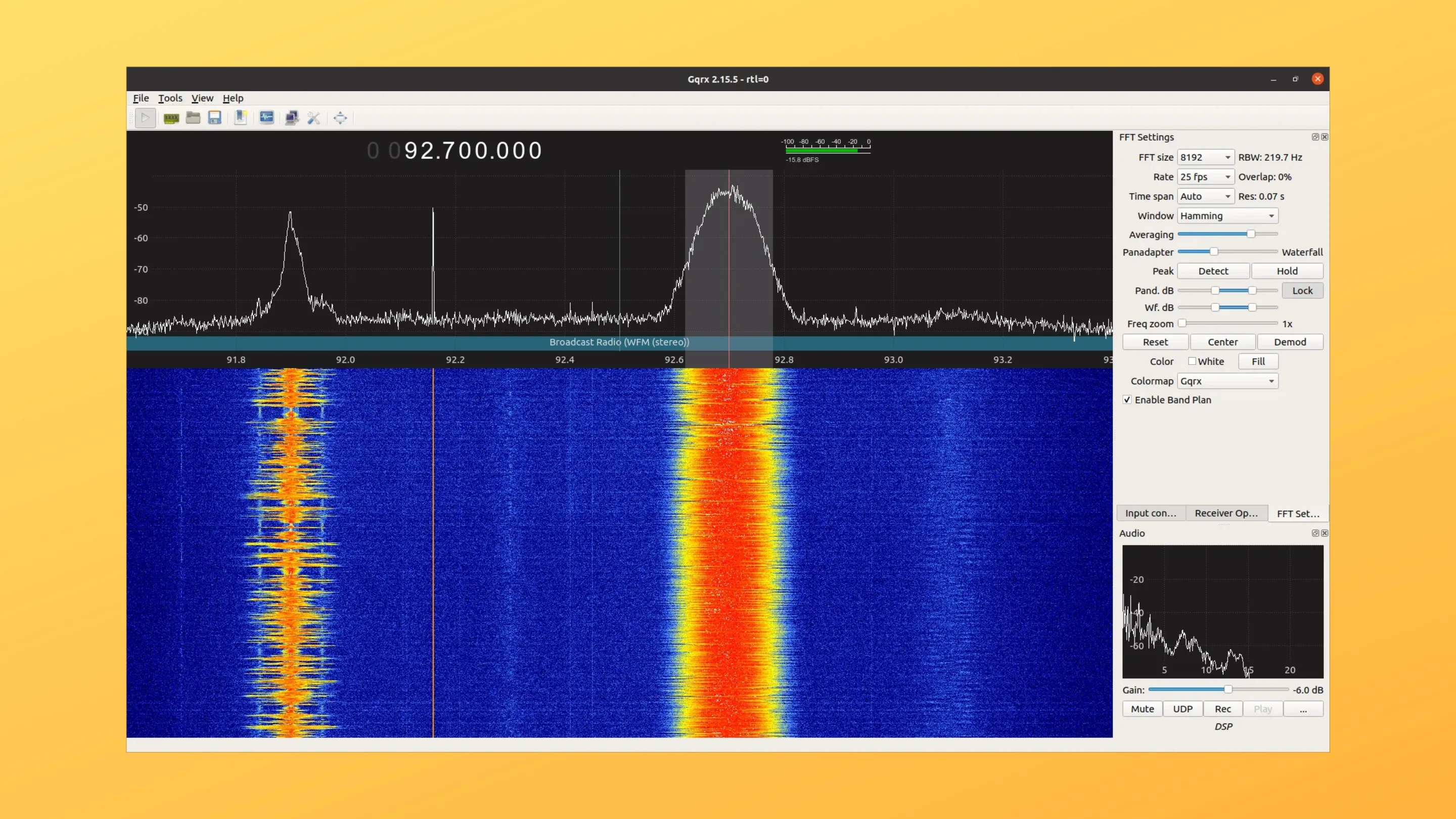This screenshot has width=1456, height=819.
Task: Start DSP with the play button
Action: (145, 118)
